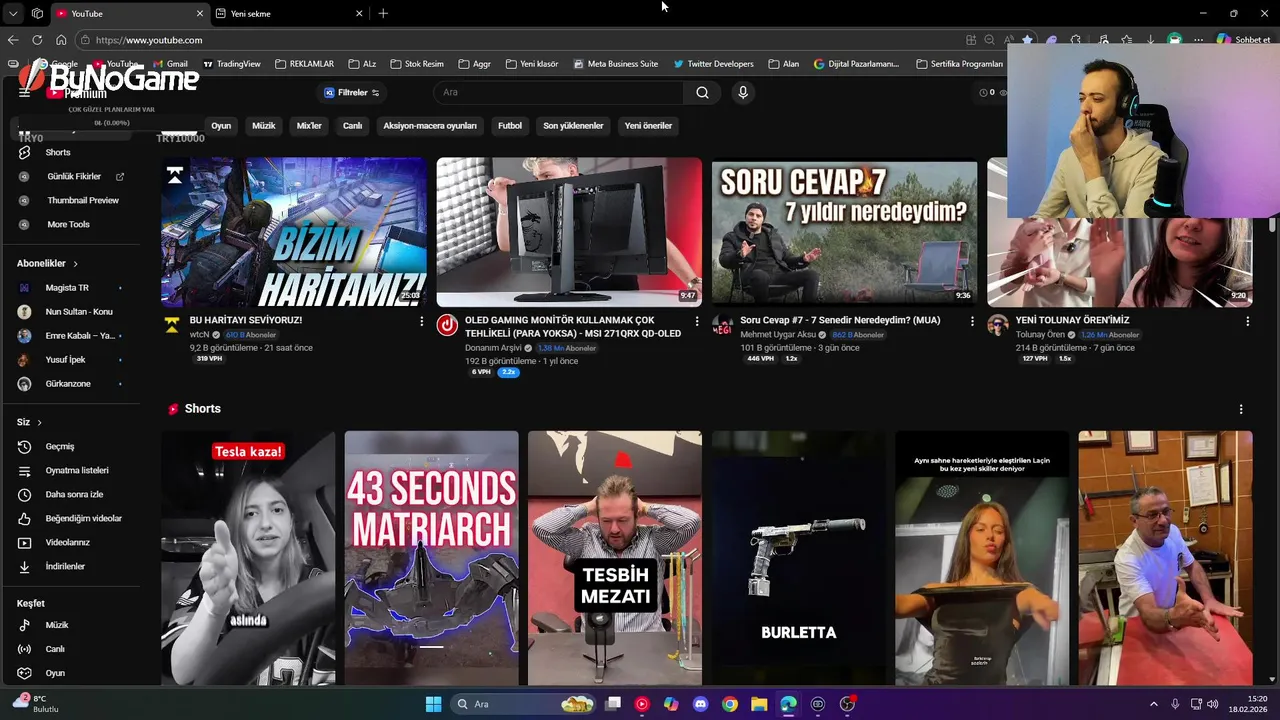This screenshot has height=720, width=1280.
Task: Open REKLAMLAR bookmarks folder
Action: (x=304, y=64)
